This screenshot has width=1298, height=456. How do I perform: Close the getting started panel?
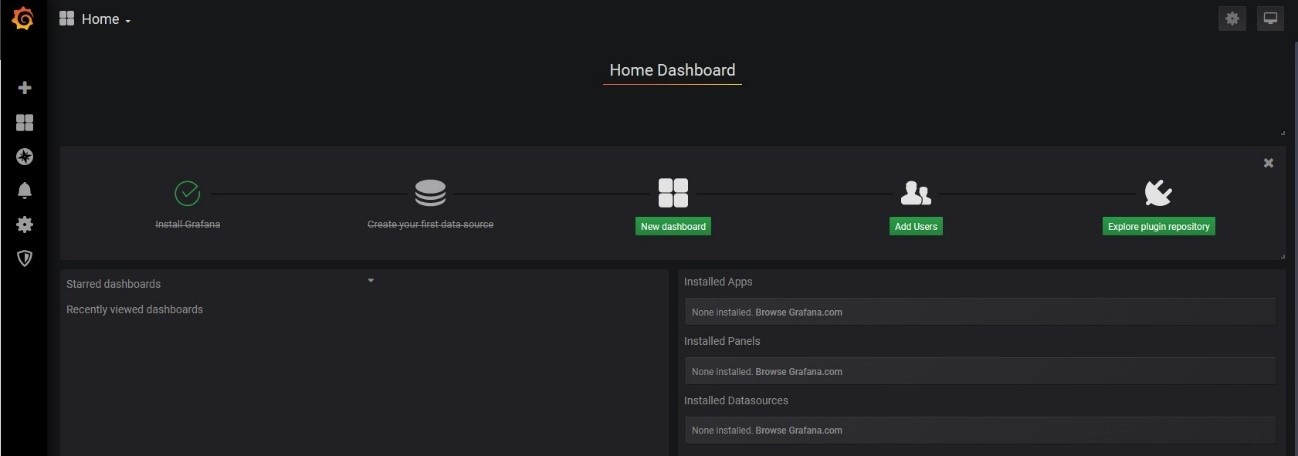1268,163
